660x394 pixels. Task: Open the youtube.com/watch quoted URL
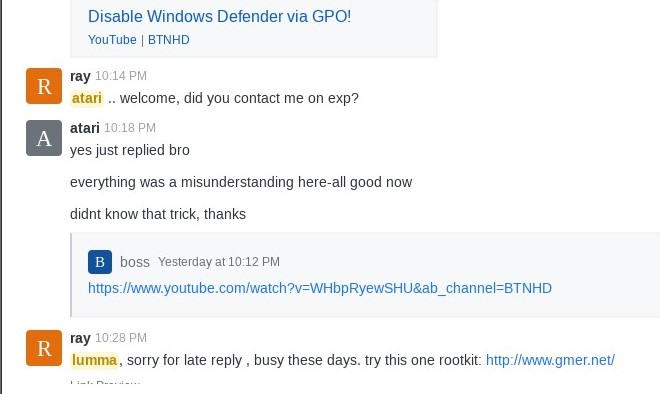coord(320,288)
